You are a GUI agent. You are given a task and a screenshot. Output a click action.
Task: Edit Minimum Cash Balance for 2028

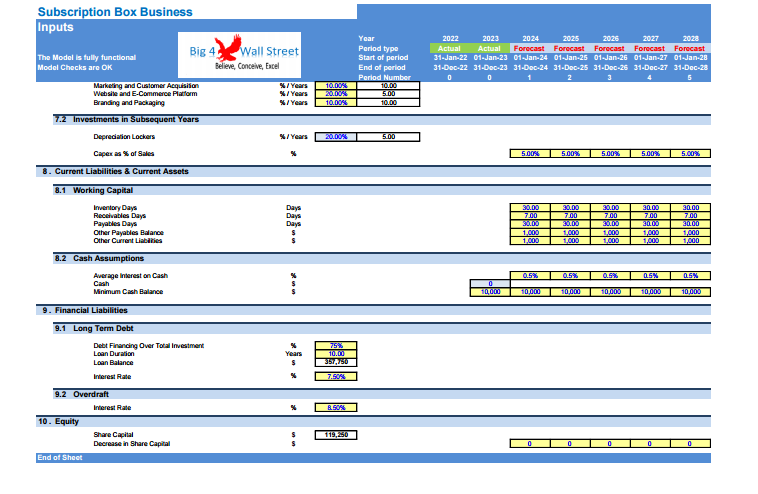690,292
